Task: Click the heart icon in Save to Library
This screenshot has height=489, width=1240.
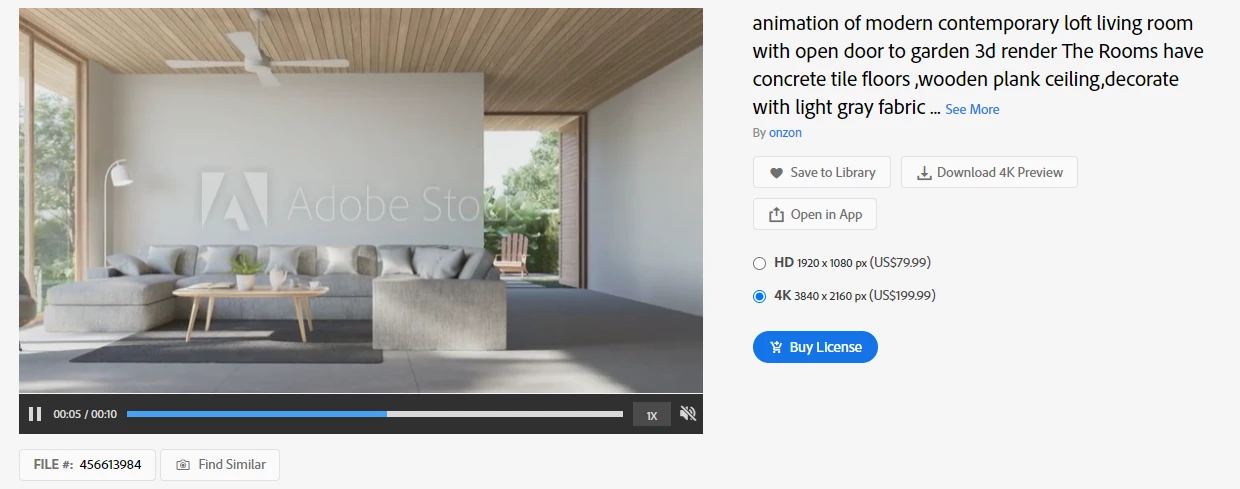Action: 776,173
